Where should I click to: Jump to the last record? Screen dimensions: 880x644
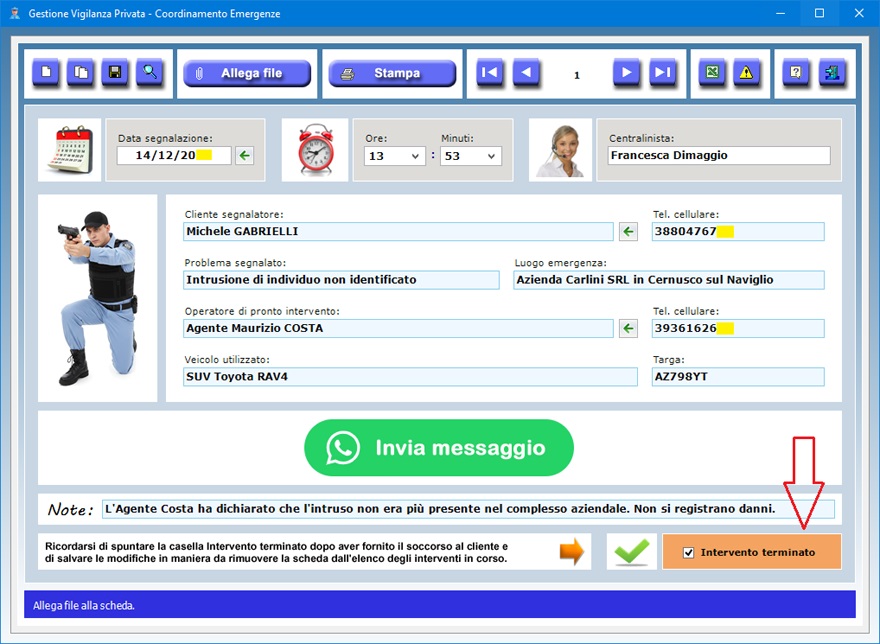pyautogui.click(x=662, y=73)
